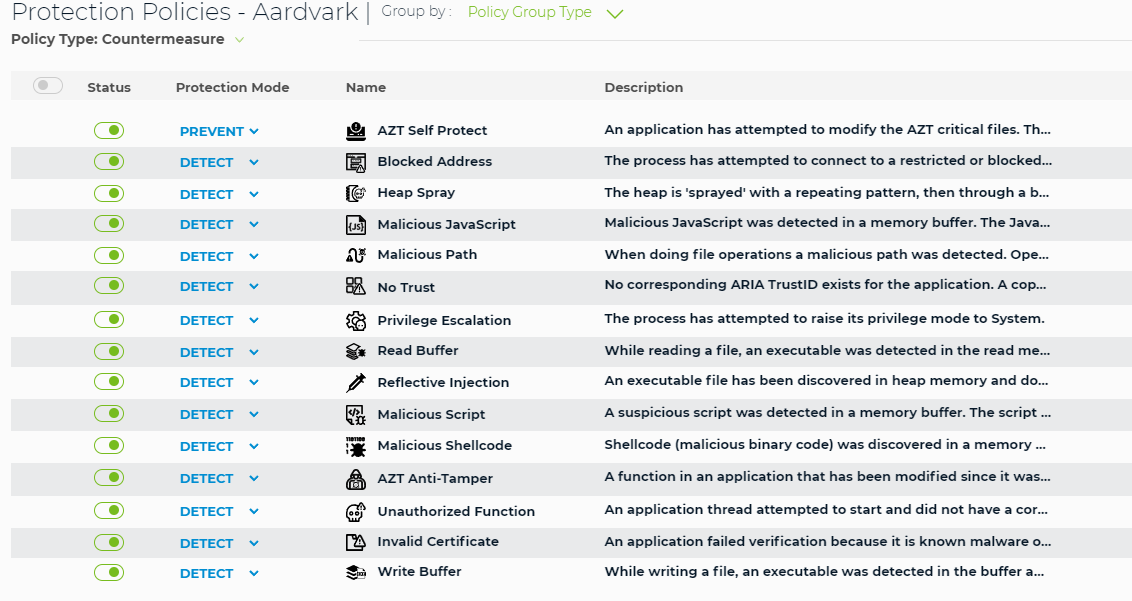
Task: Click the Read Buffer policy icon
Action: pyautogui.click(x=356, y=351)
